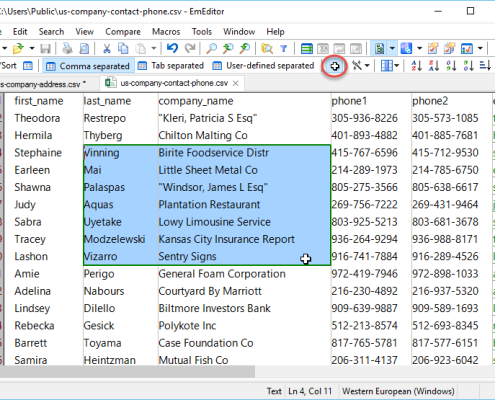This screenshot has width=495, height=400.
Task: Open the Search menu
Action: click(x=51, y=32)
